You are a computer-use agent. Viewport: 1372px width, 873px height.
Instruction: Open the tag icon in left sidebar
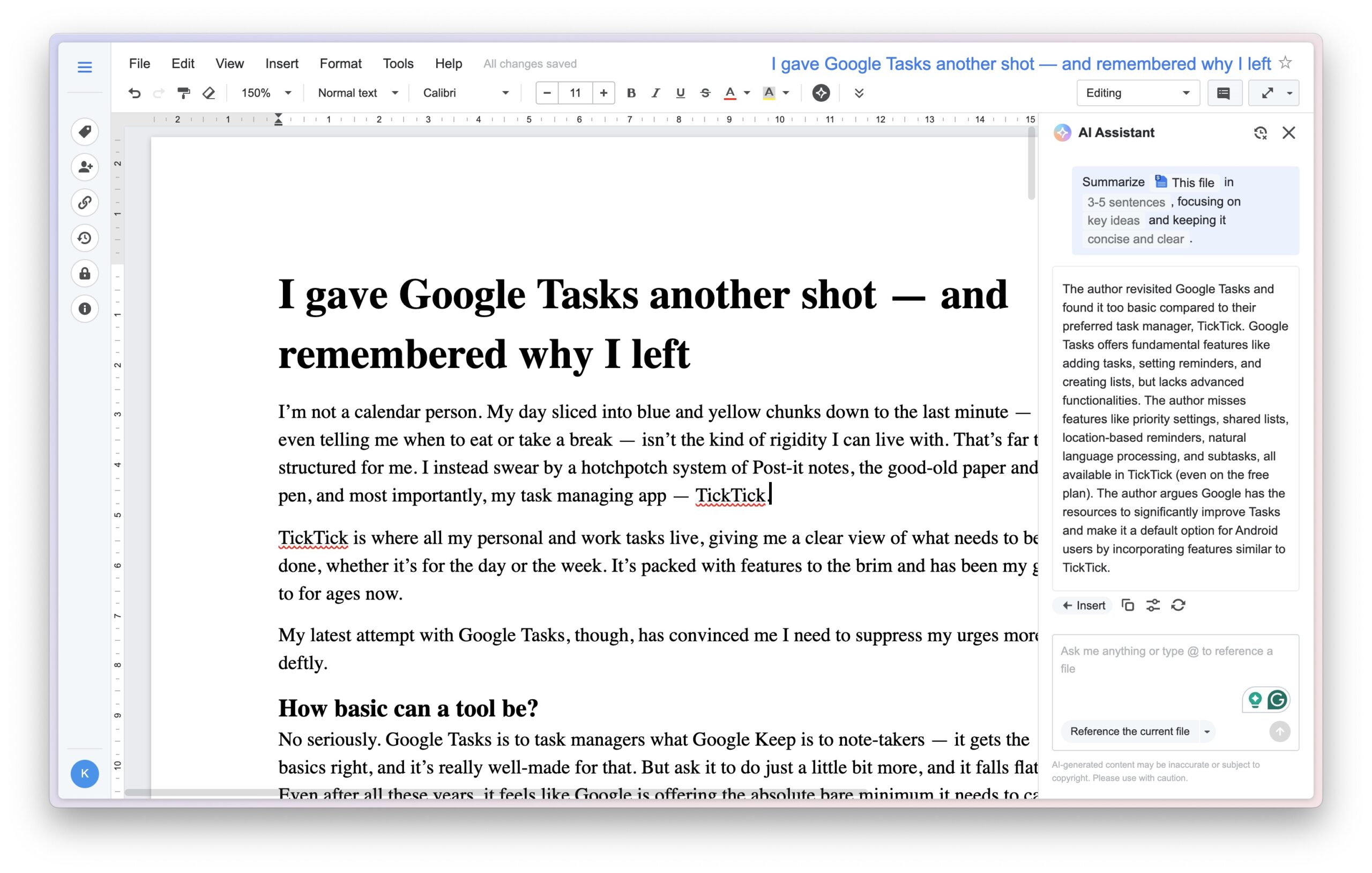pos(85,132)
